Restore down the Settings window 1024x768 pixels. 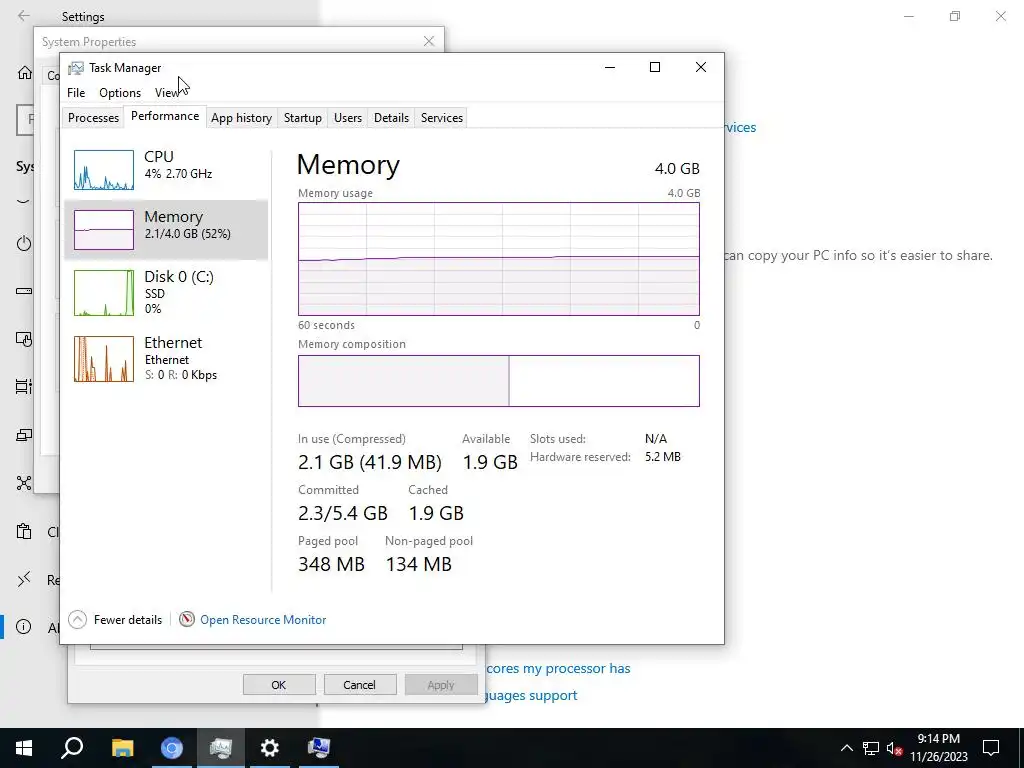click(955, 16)
